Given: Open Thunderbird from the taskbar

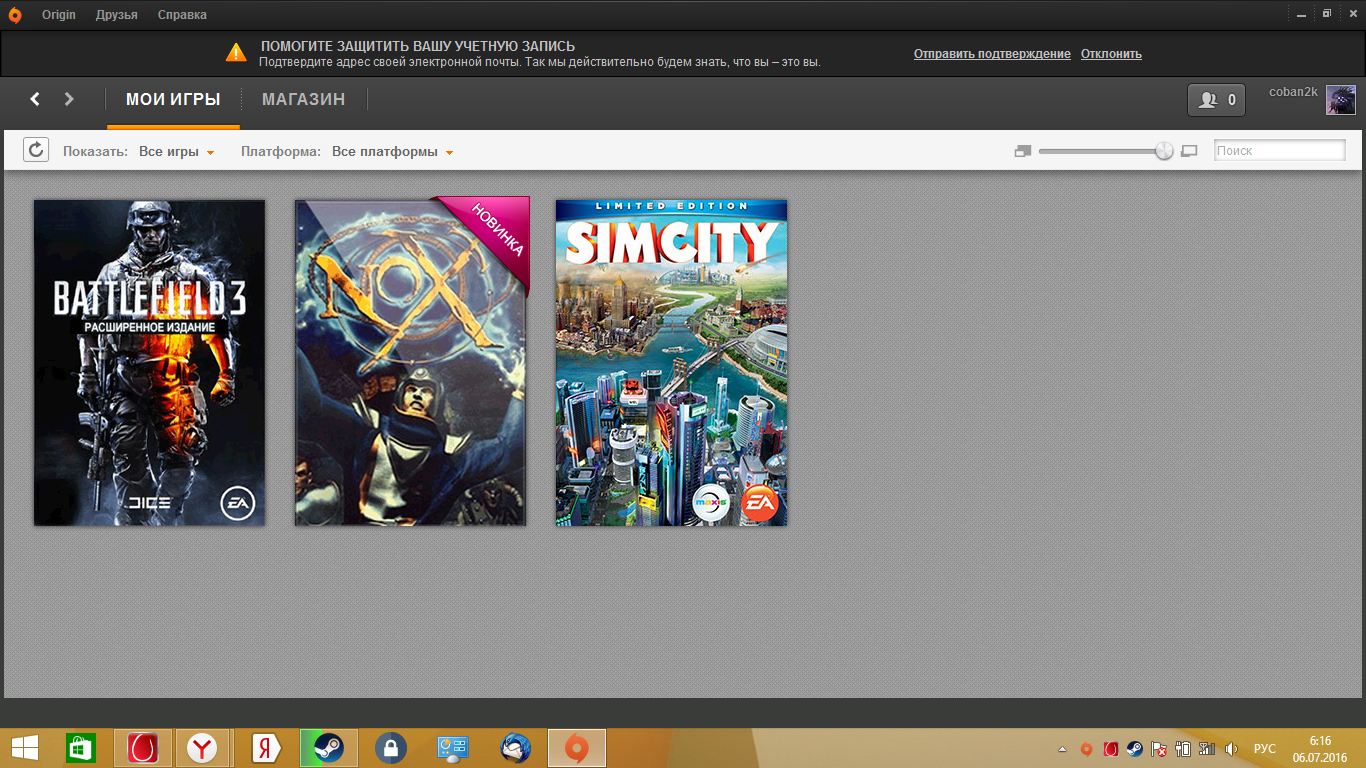Looking at the screenshot, I should [515, 748].
